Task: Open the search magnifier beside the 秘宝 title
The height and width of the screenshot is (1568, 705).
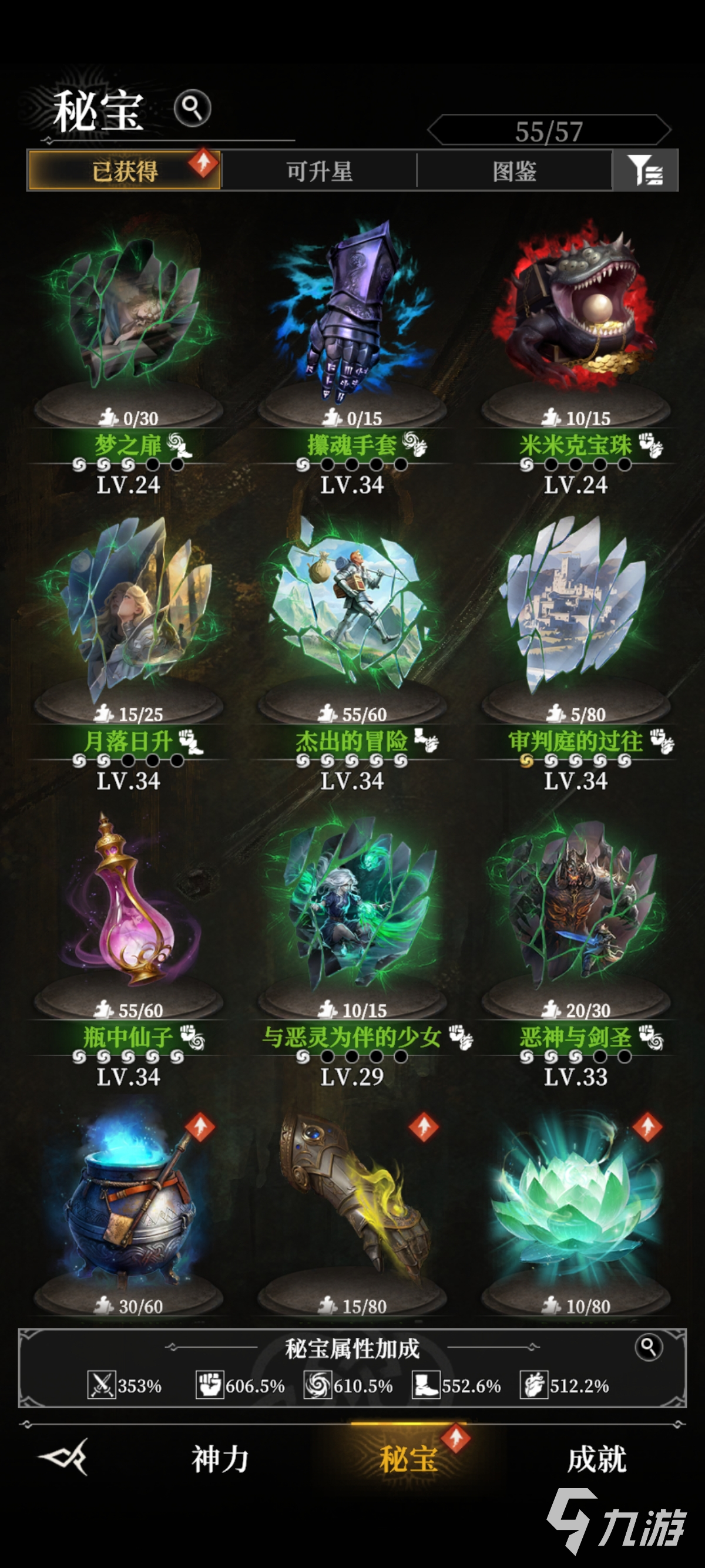Action: (x=192, y=109)
